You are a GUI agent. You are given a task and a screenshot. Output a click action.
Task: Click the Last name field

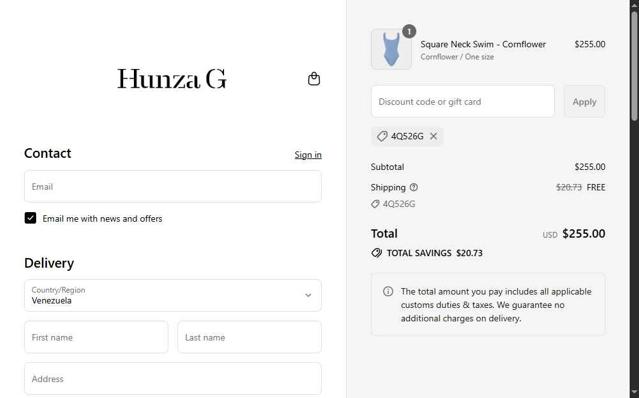249,337
